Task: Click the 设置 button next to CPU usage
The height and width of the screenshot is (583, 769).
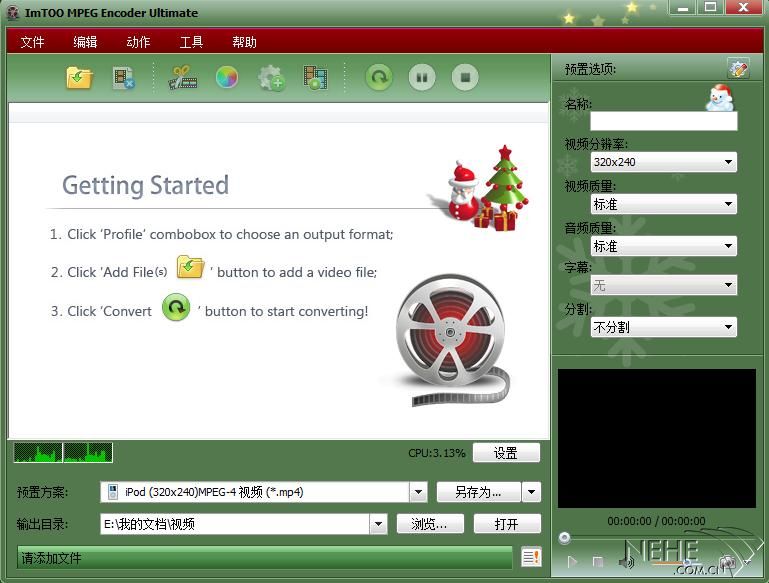Action: point(506,453)
